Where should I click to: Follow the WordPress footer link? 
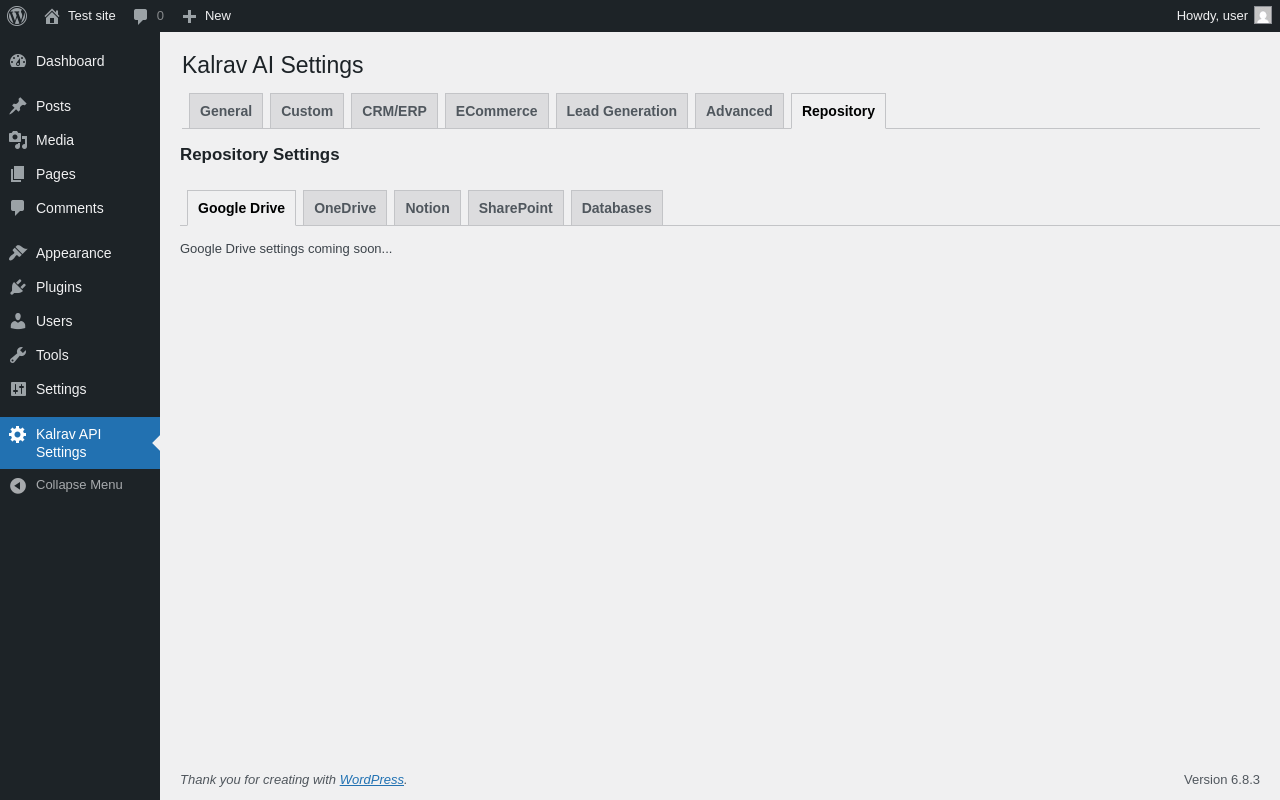[x=372, y=779]
